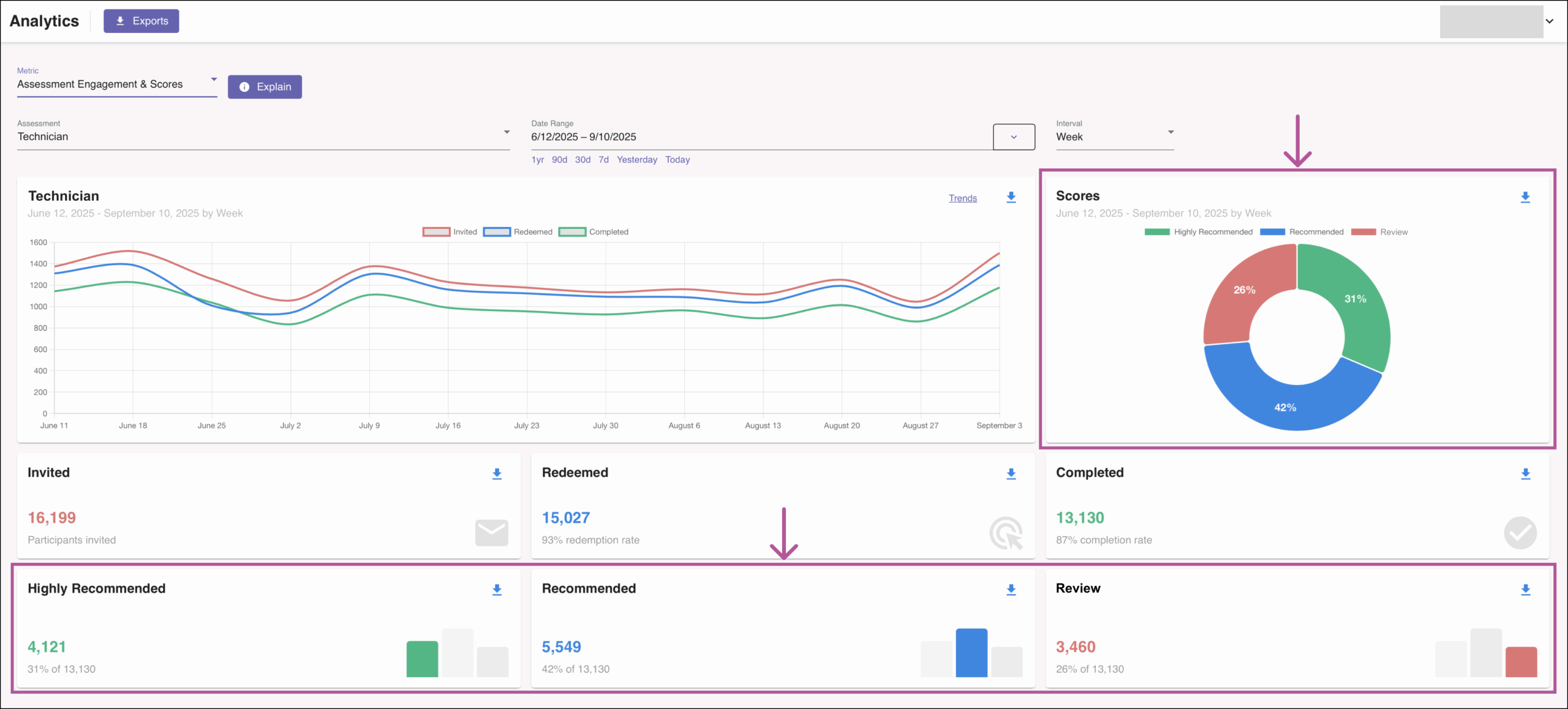
Task: Download the Invited card data
Action: pyautogui.click(x=497, y=474)
